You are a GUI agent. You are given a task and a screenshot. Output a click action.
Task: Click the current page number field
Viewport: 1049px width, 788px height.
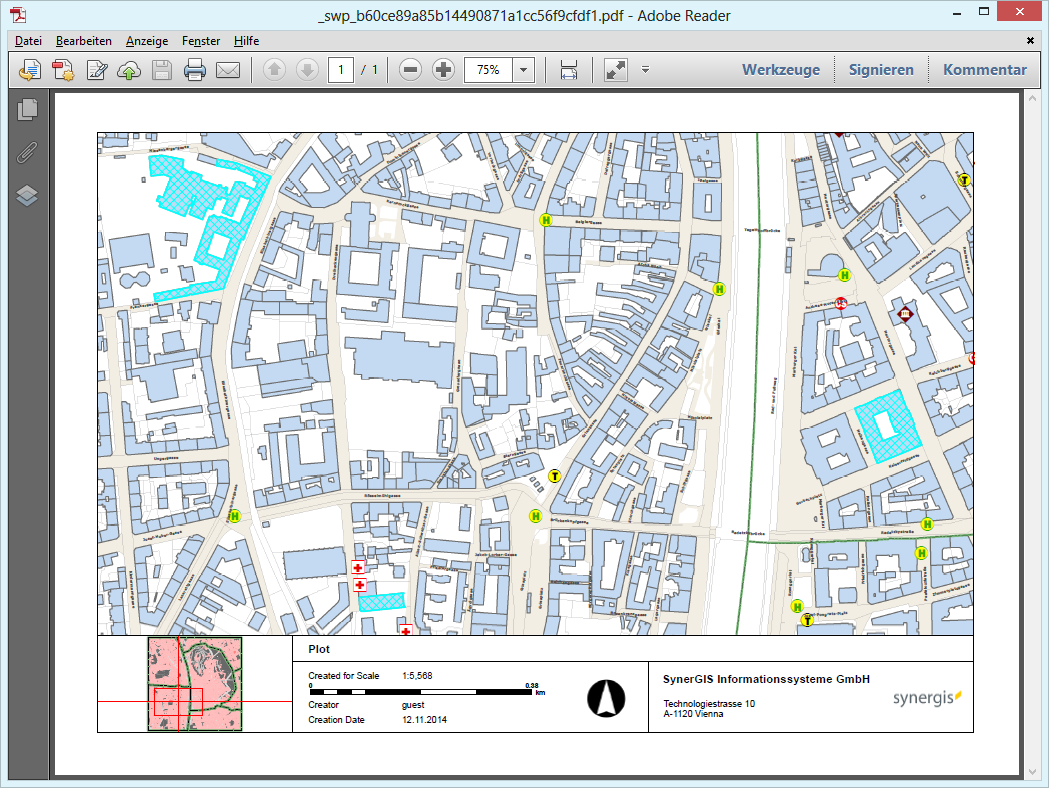tap(341, 70)
